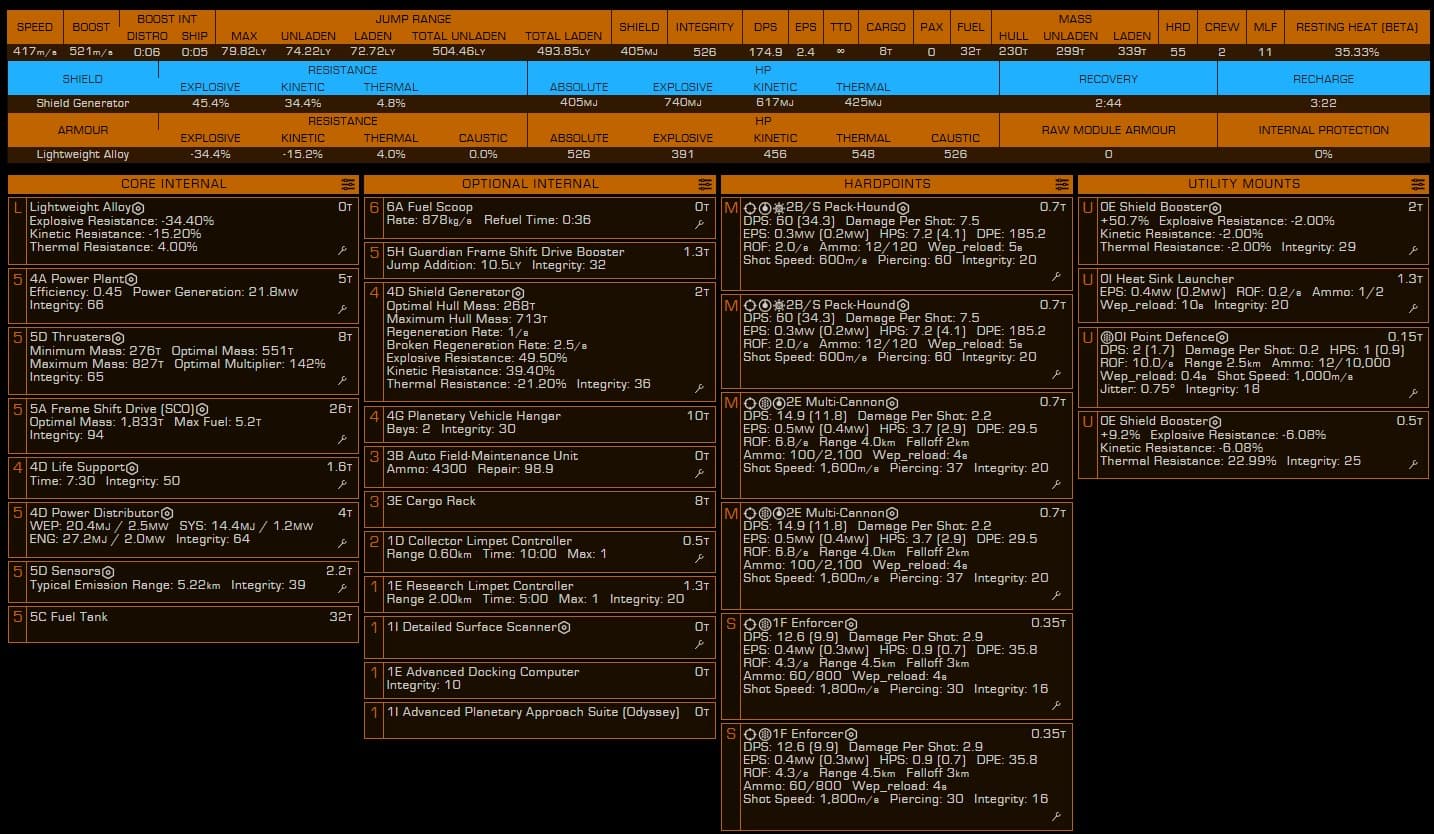Click the 1E Advanced Docking Computer module

coord(482,672)
